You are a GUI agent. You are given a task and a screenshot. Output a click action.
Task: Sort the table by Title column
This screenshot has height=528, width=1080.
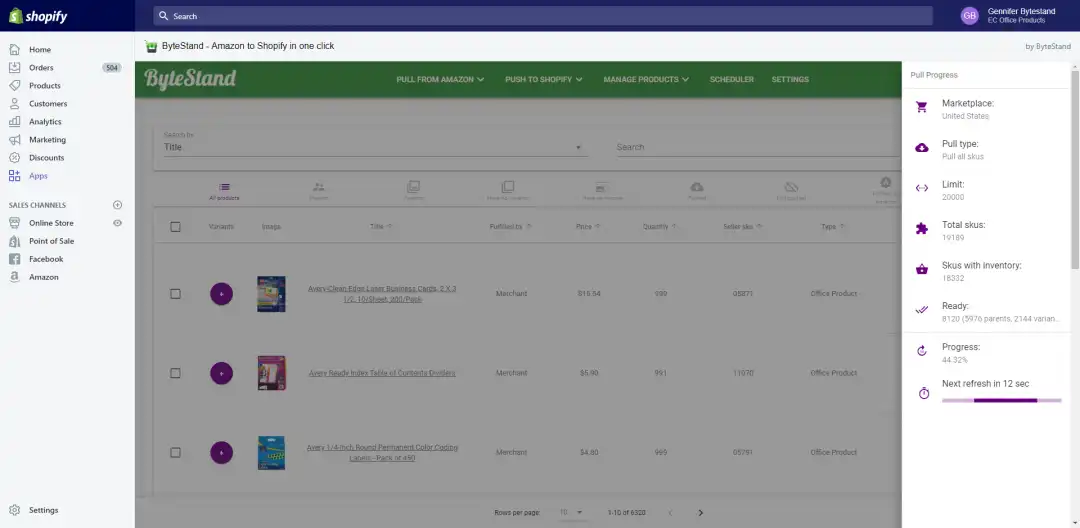(x=381, y=226)
